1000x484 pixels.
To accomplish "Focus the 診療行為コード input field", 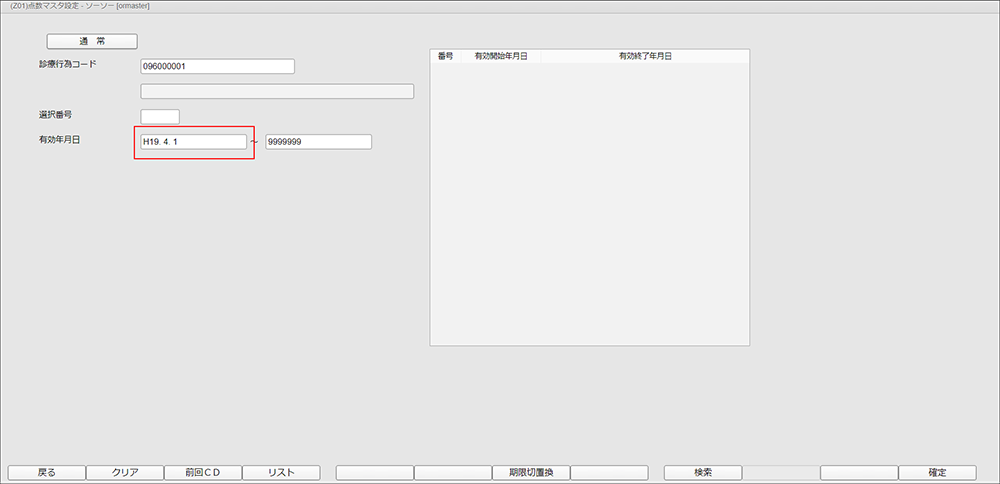I will [x=218, y=67].
